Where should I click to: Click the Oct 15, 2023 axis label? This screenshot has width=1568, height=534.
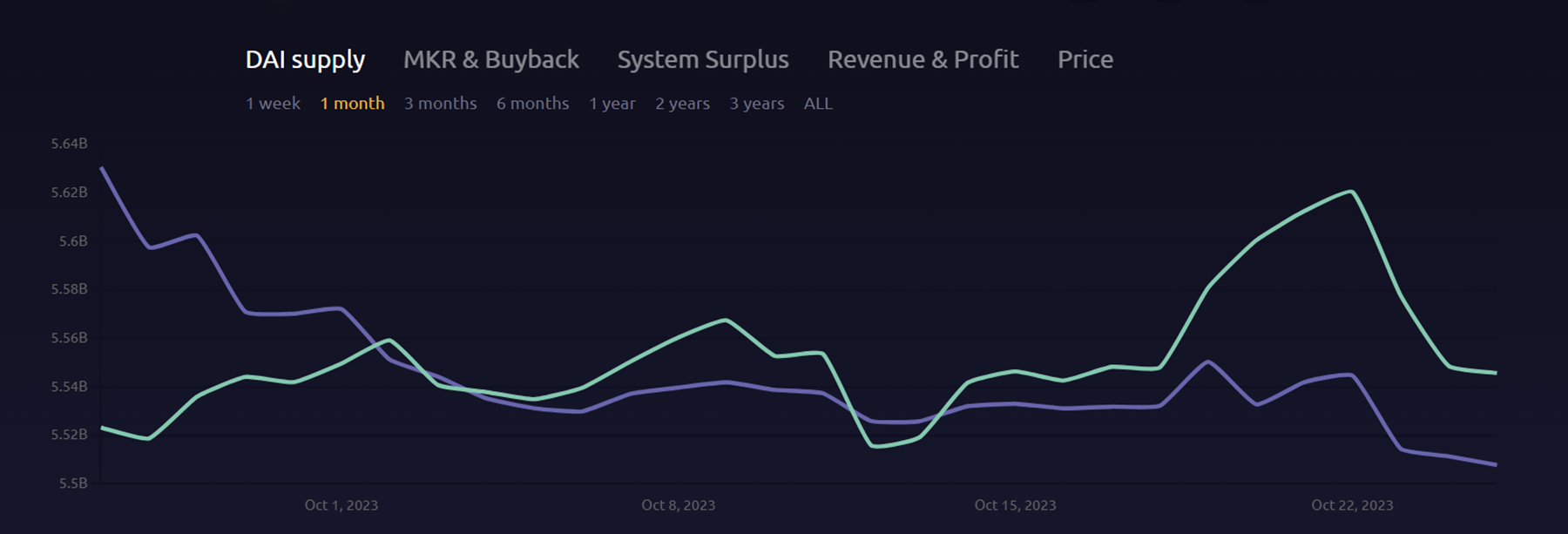[x=1015, y=505]
